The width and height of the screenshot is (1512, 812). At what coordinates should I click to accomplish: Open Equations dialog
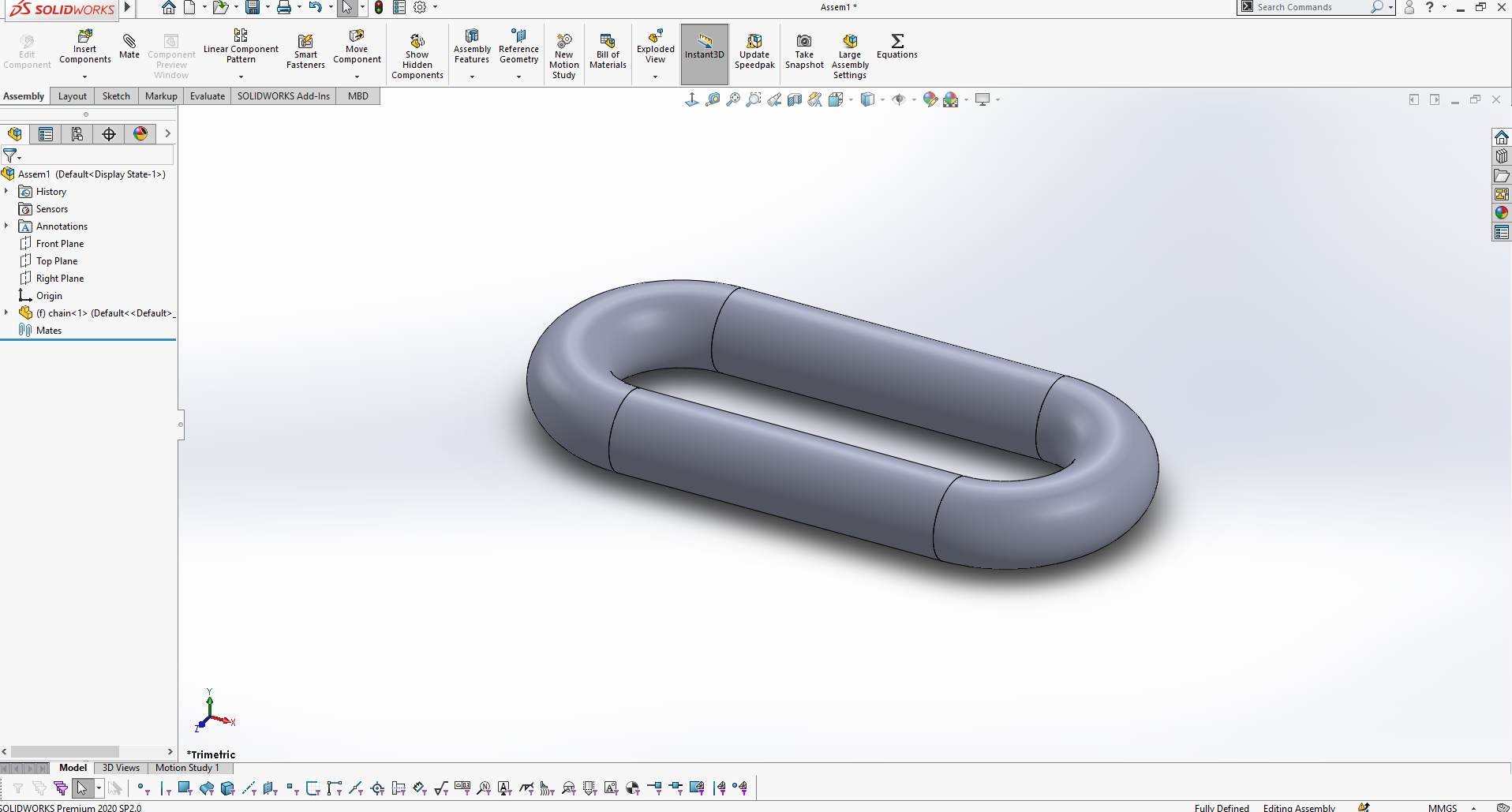coord(897,46)
